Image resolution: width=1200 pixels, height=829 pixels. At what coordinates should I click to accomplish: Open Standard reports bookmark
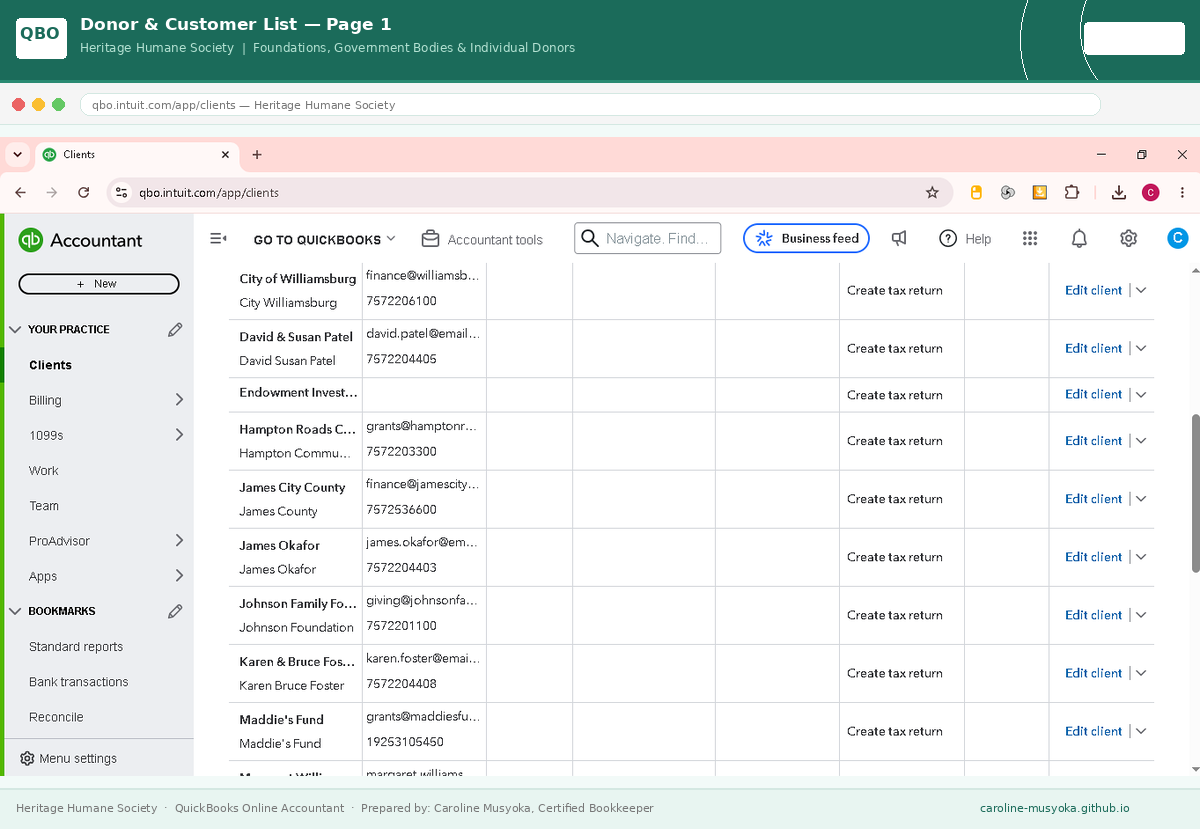[x=76, y=647]
